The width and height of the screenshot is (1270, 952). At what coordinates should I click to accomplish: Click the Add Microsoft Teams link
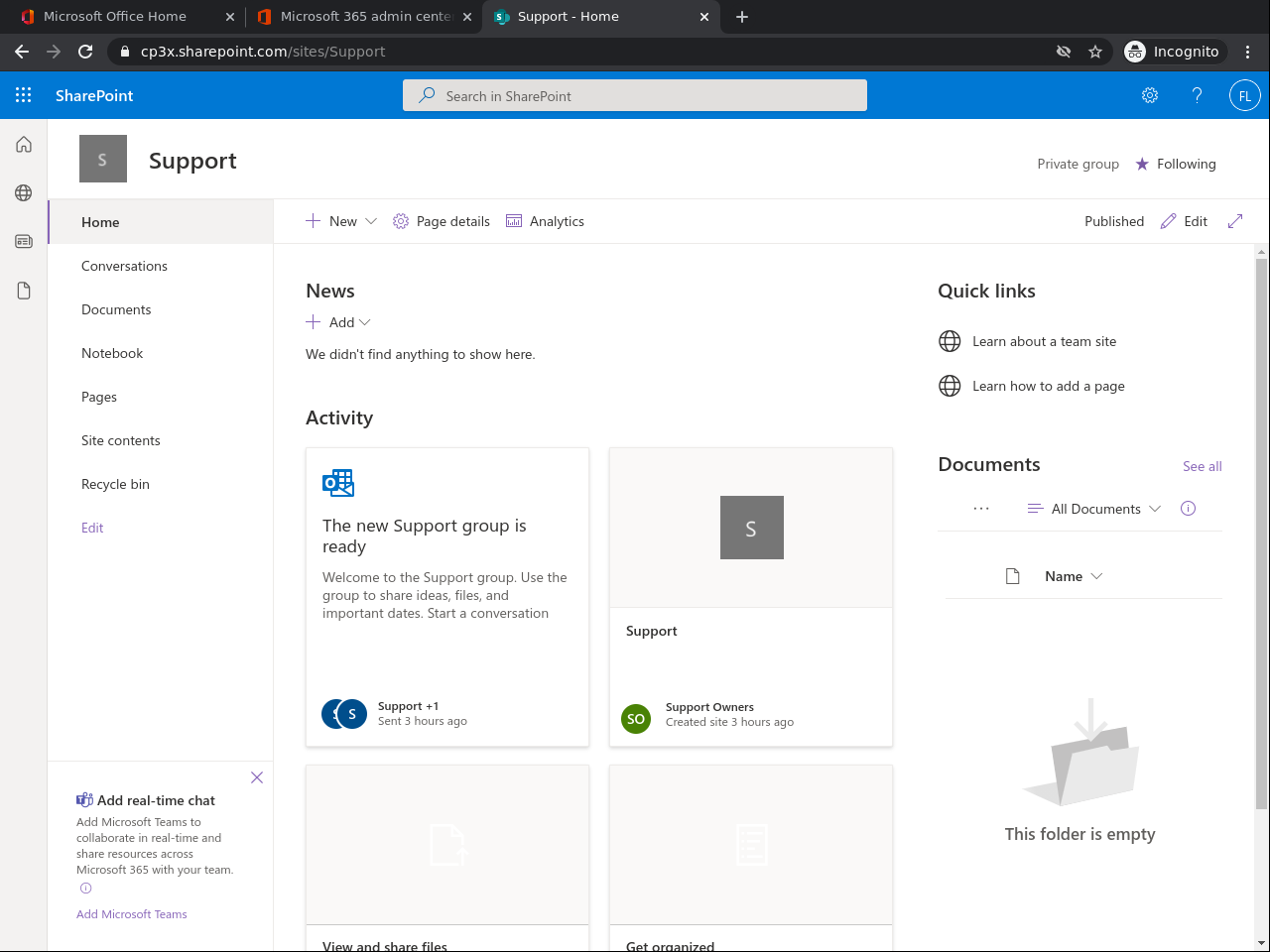click(x=132, y=914)
